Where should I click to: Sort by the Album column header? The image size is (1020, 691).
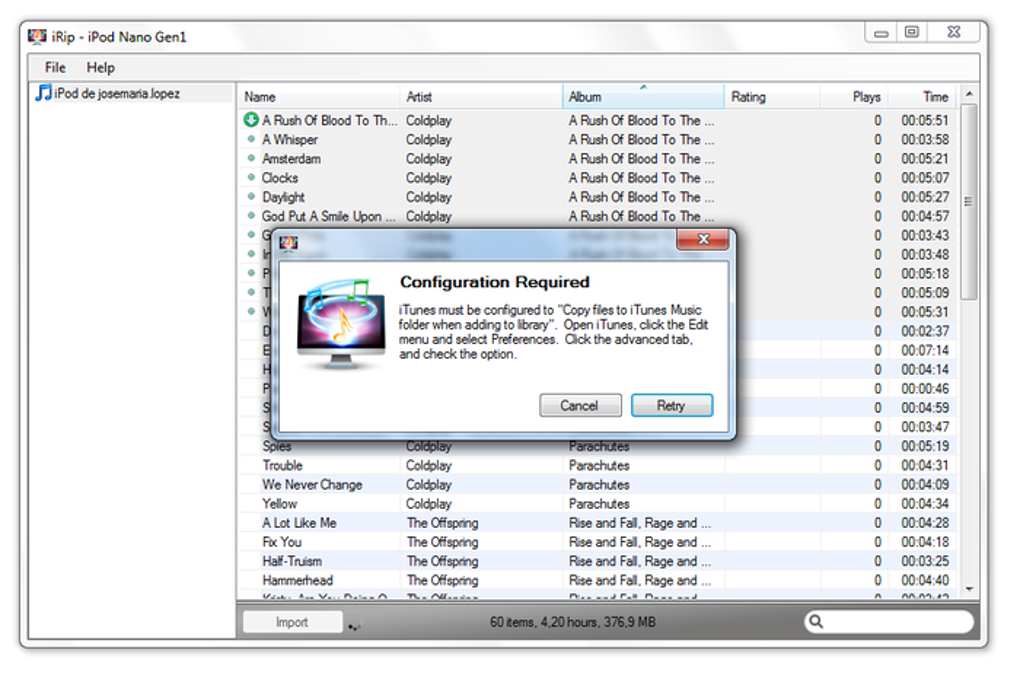pos(643,97)
